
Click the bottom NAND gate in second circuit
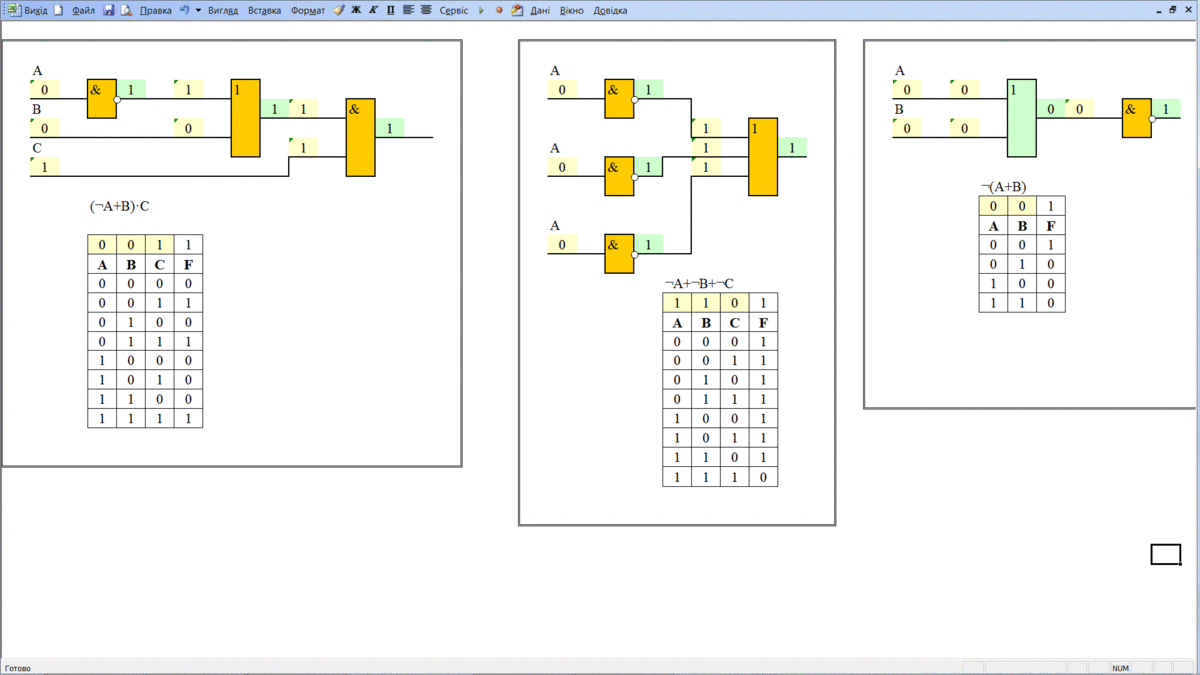pos(619,254)
